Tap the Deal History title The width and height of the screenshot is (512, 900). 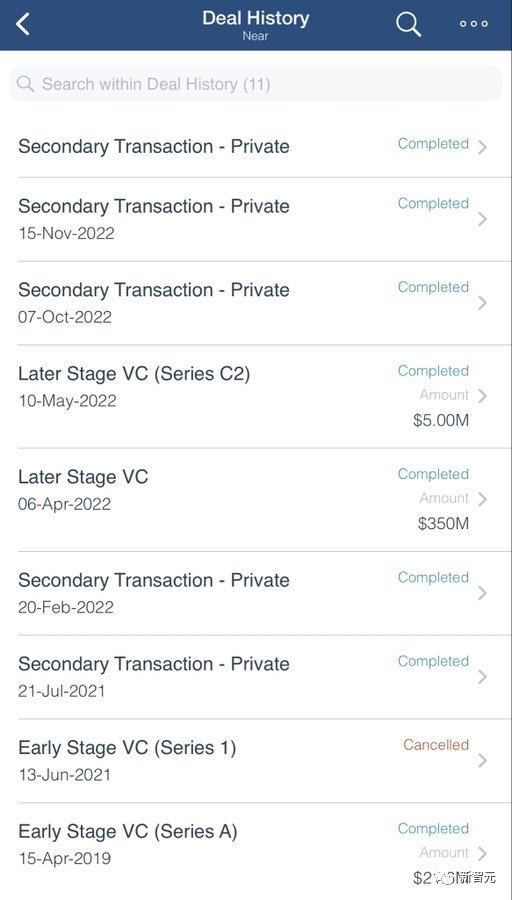[255, 18]
